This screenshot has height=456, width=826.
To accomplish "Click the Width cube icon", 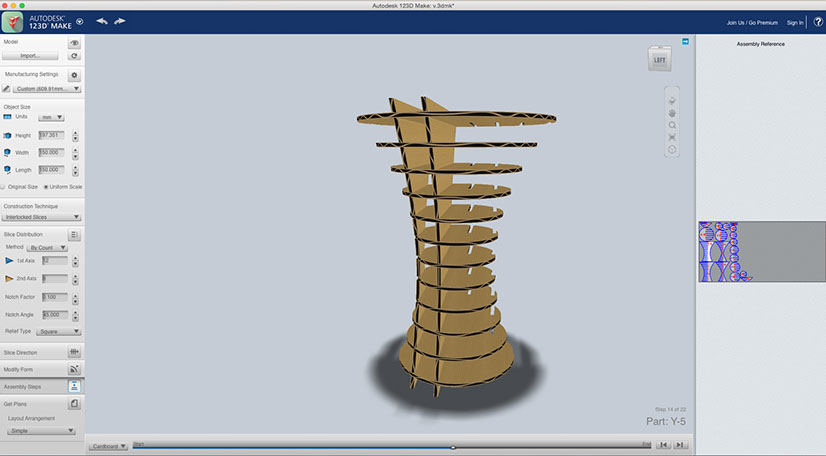I will pyautogui.click(x=7, y=153).
